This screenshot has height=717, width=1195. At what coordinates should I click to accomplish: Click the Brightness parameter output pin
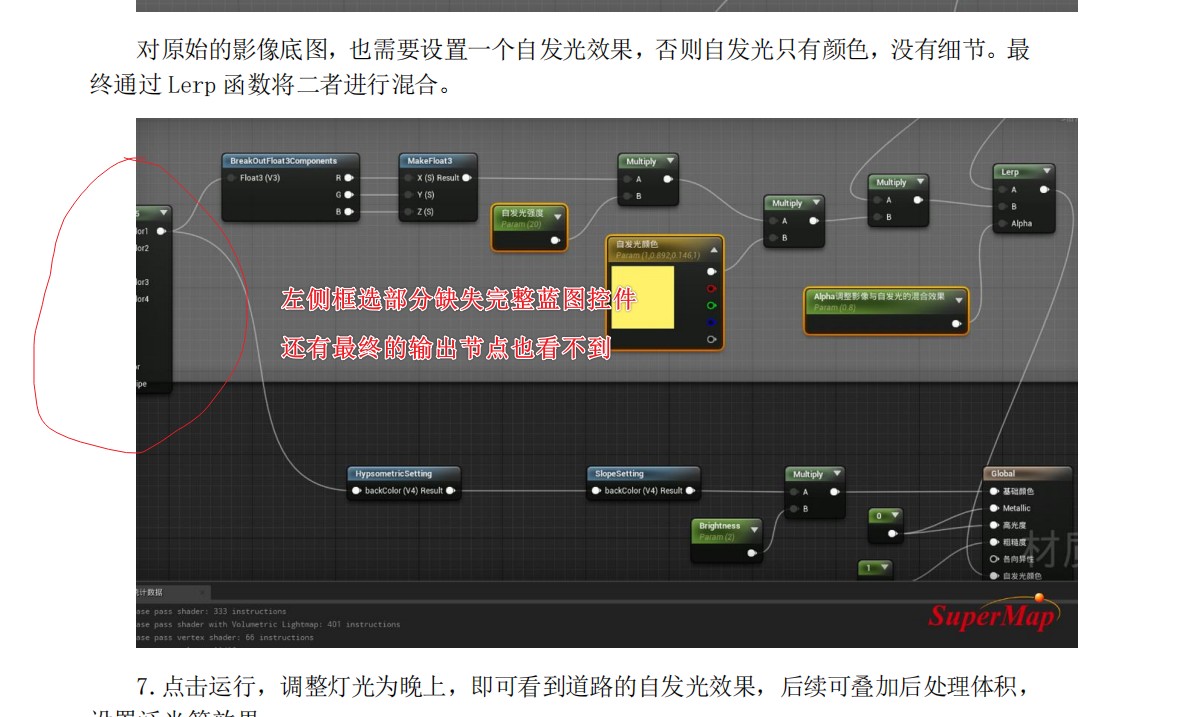751,552
